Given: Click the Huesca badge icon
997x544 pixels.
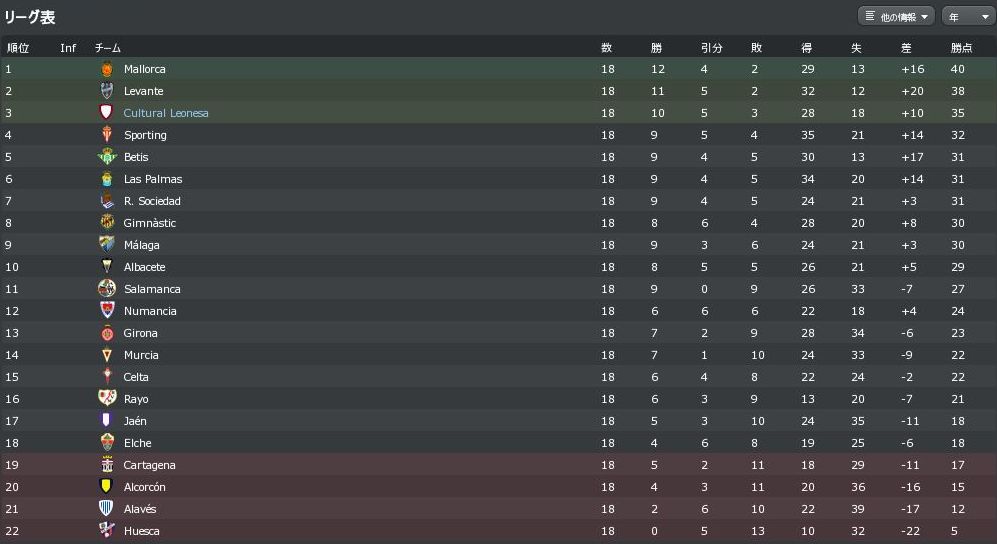Looking at the screenshot, I should (x=107, y=531).
